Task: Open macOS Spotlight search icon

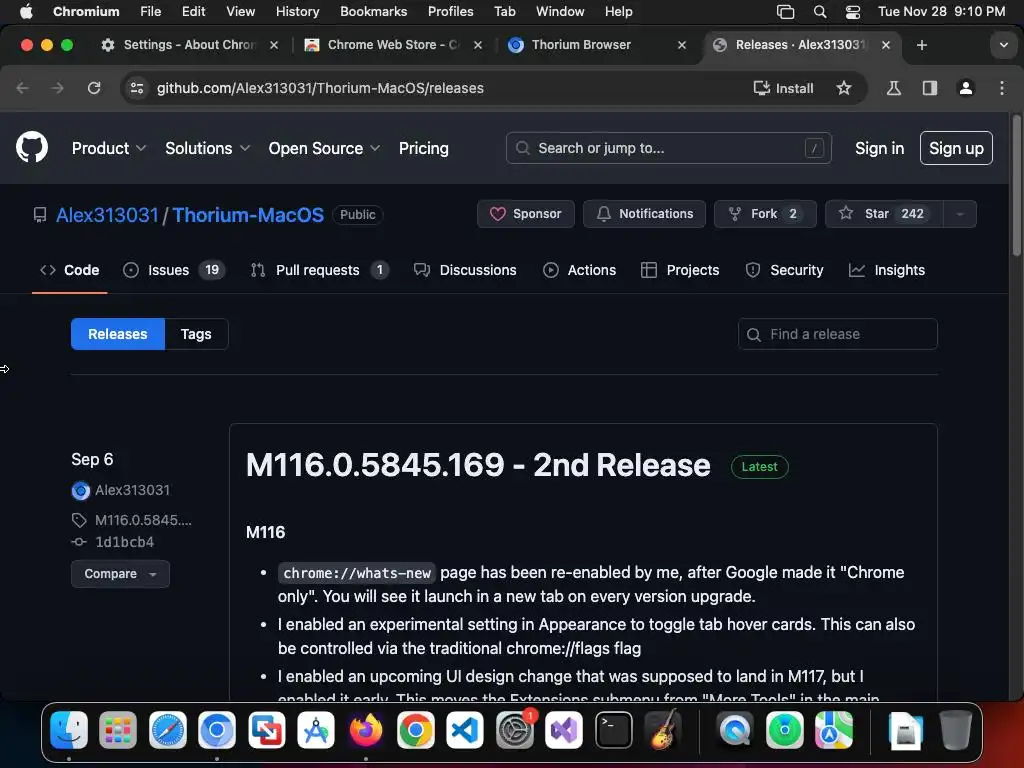Action: point(820,12)
